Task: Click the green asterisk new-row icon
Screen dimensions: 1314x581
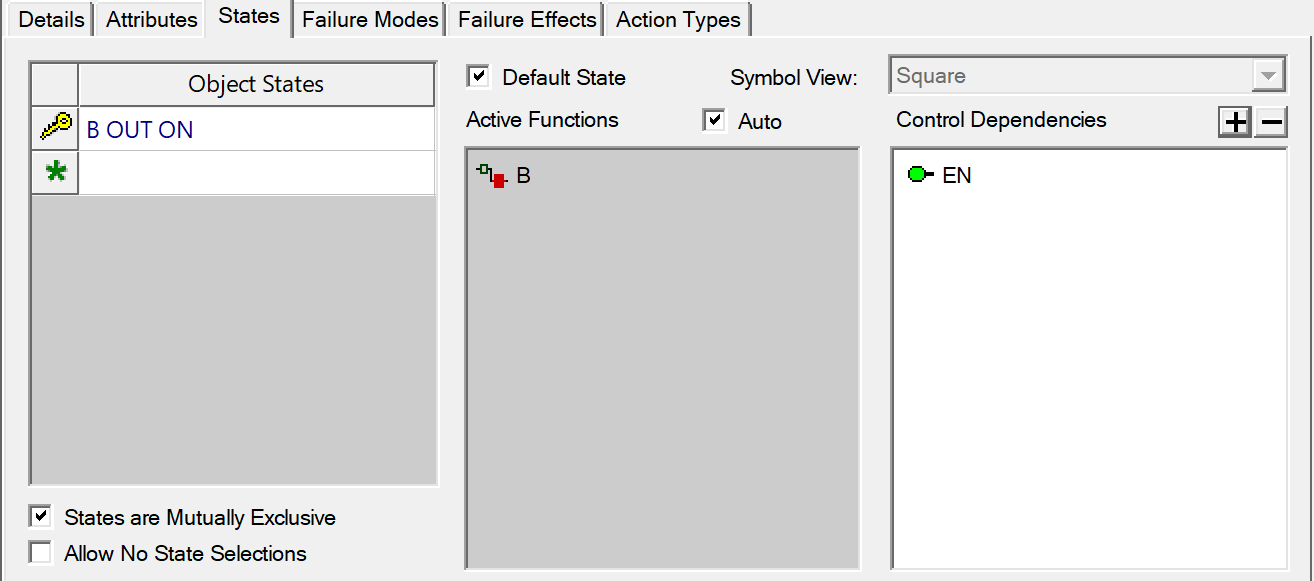Action: 56,173
